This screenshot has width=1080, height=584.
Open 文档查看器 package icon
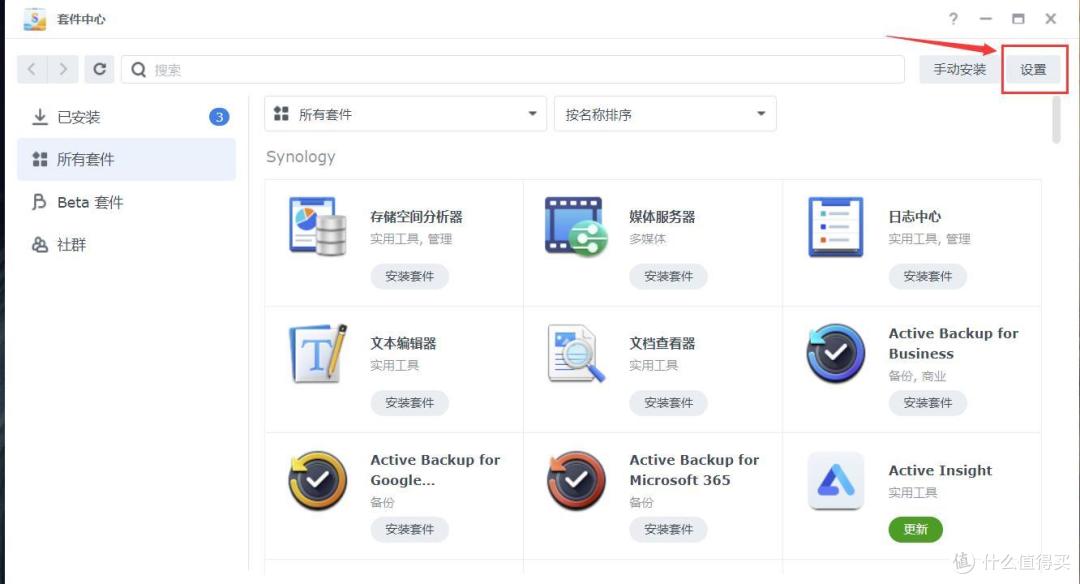[577, 353]
